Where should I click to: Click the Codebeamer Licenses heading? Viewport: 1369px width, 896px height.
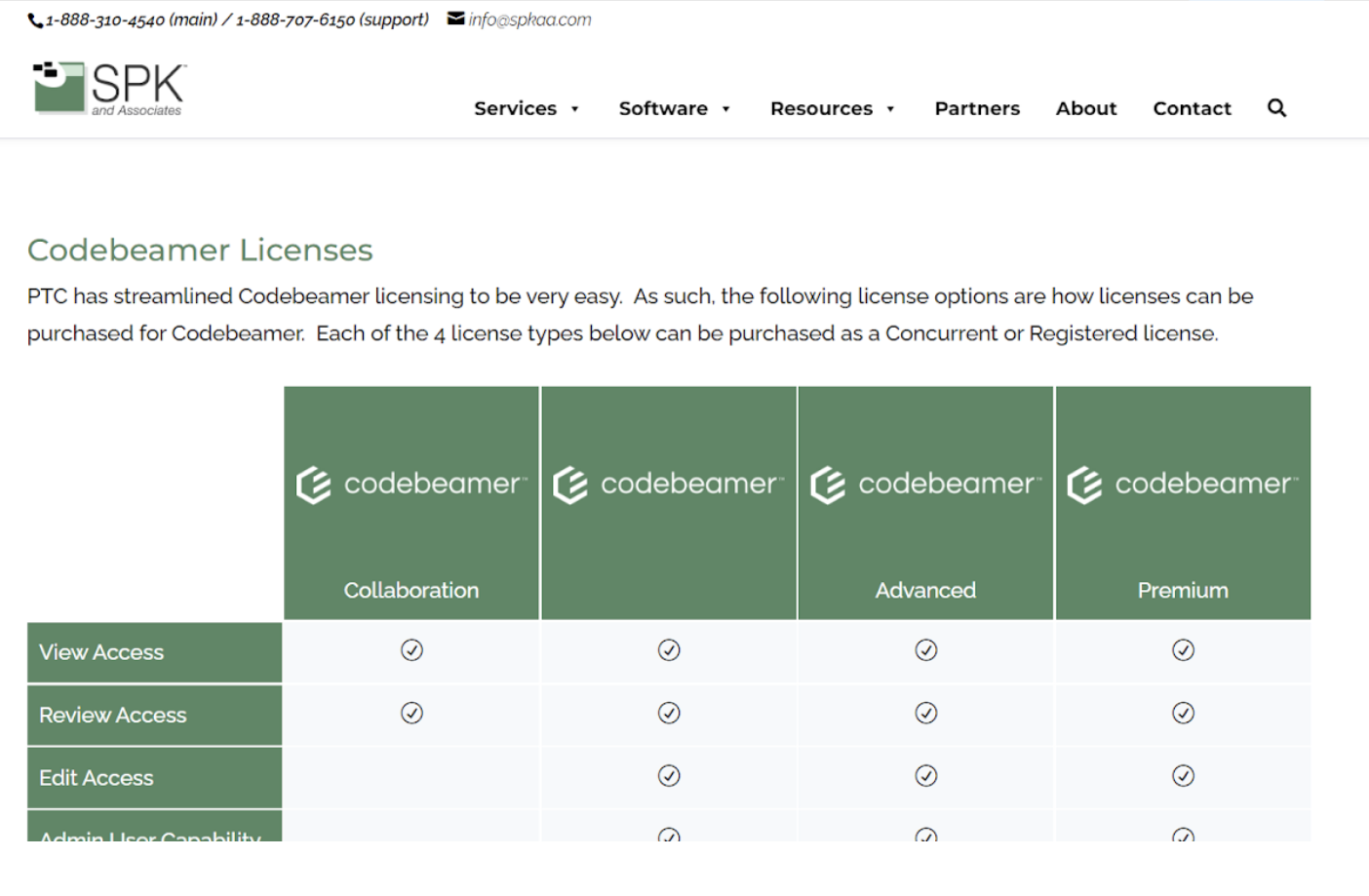200,251
